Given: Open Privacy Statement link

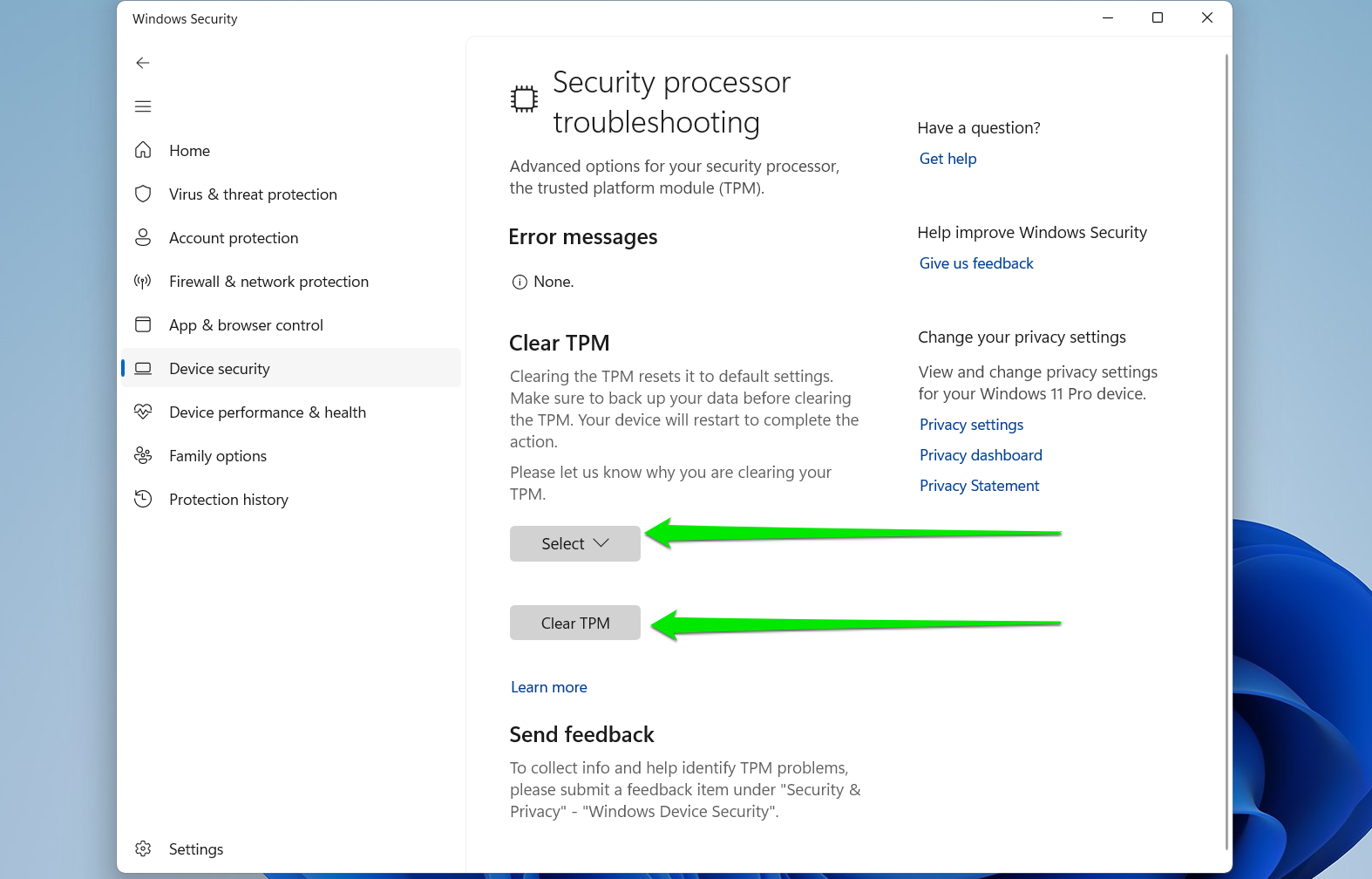Looking at the screenshot, I should coord(979,486).
